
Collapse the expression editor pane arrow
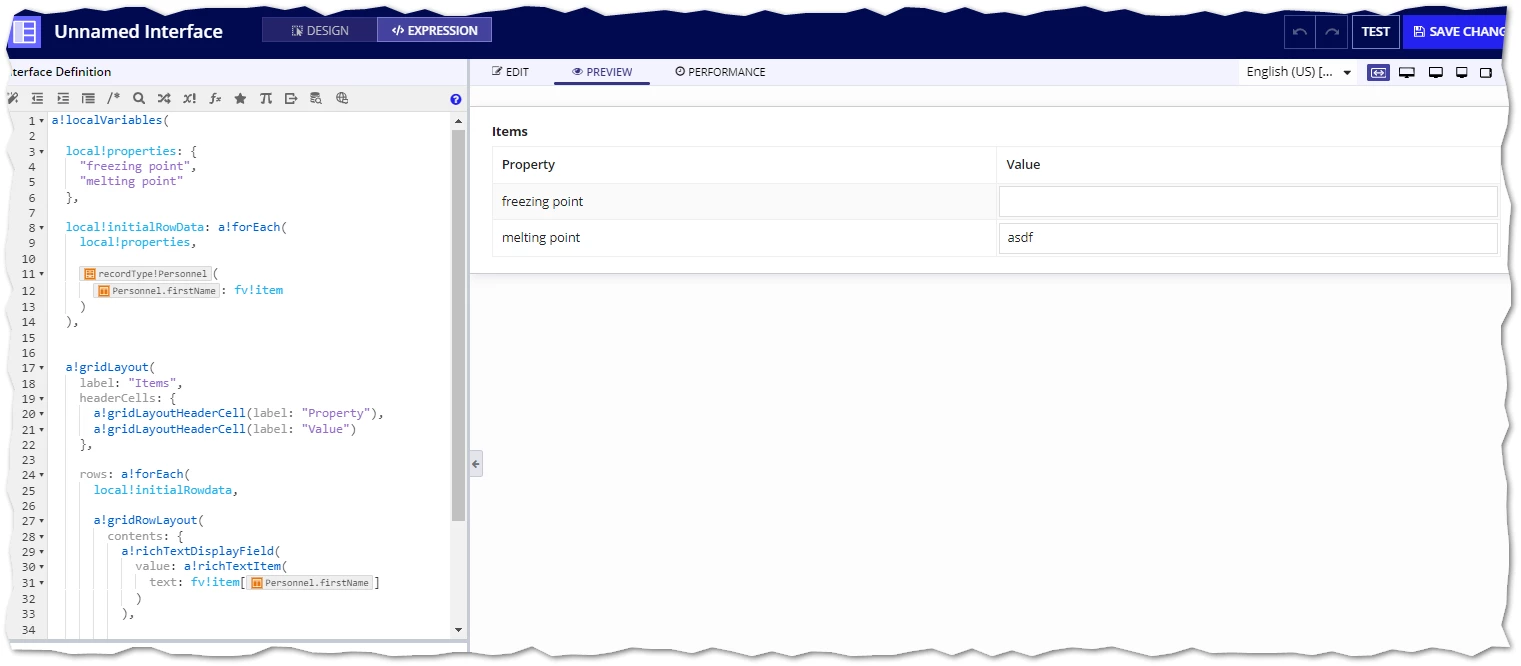(476, 464)
